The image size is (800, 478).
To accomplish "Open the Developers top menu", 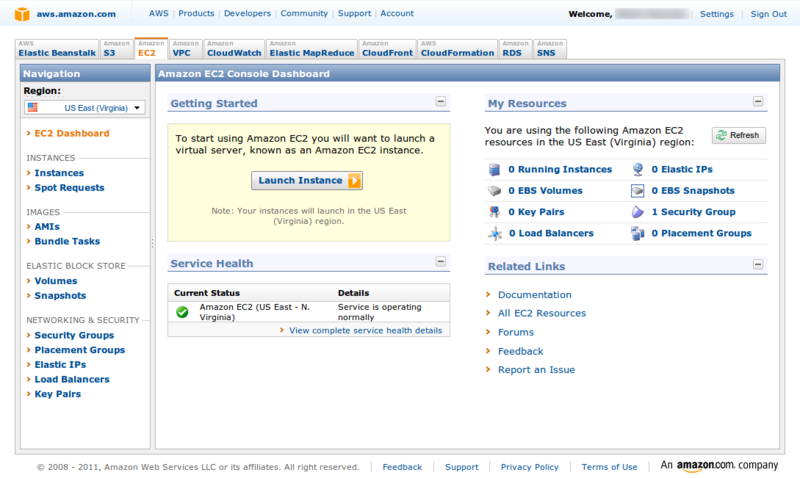I will click(x=247, y=13).
